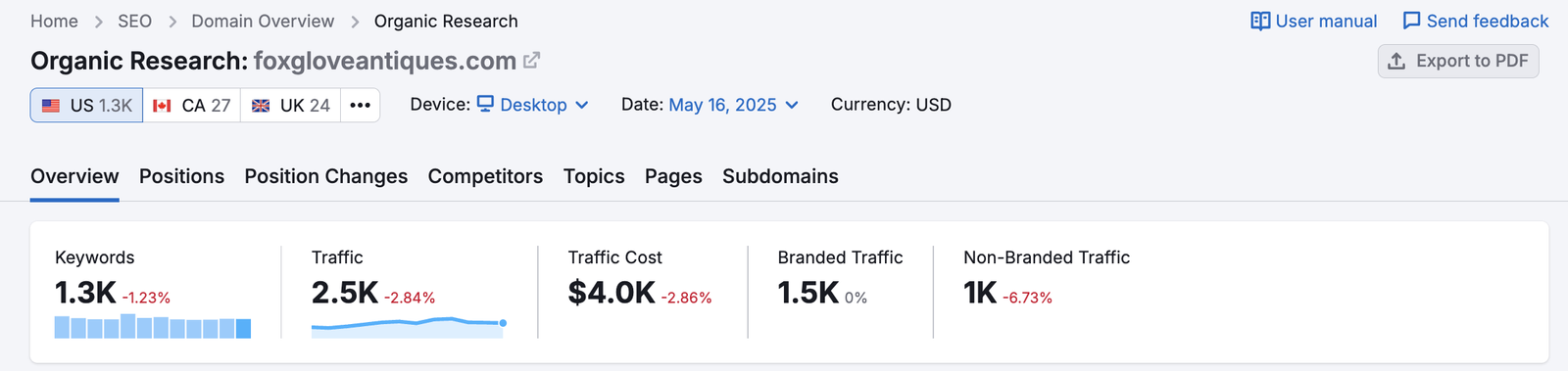Click the Keywords bar chart
The image size is (1568, 371).
point(153,326)
